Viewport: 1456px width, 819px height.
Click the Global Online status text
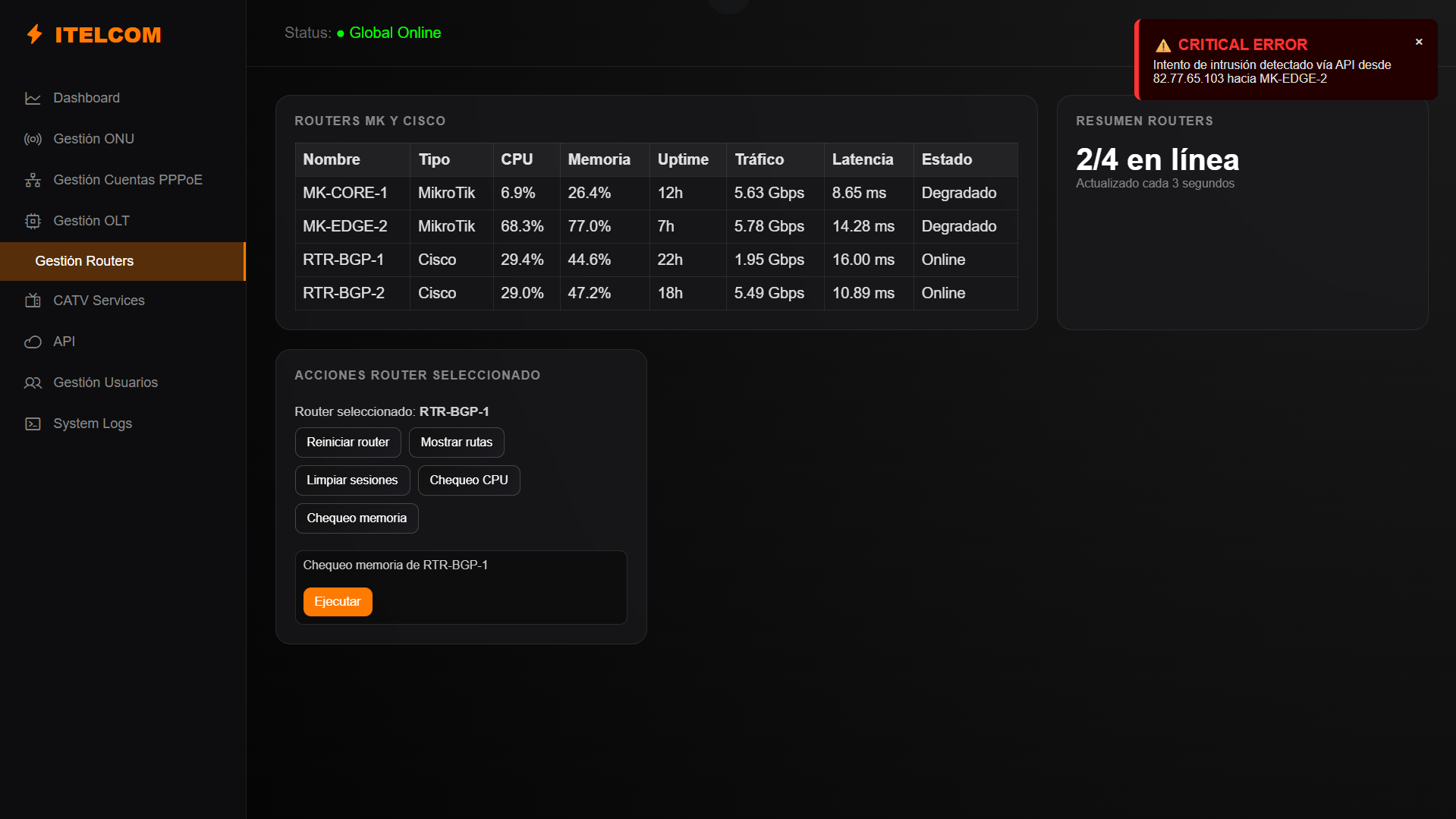click(x=395, y=33)
